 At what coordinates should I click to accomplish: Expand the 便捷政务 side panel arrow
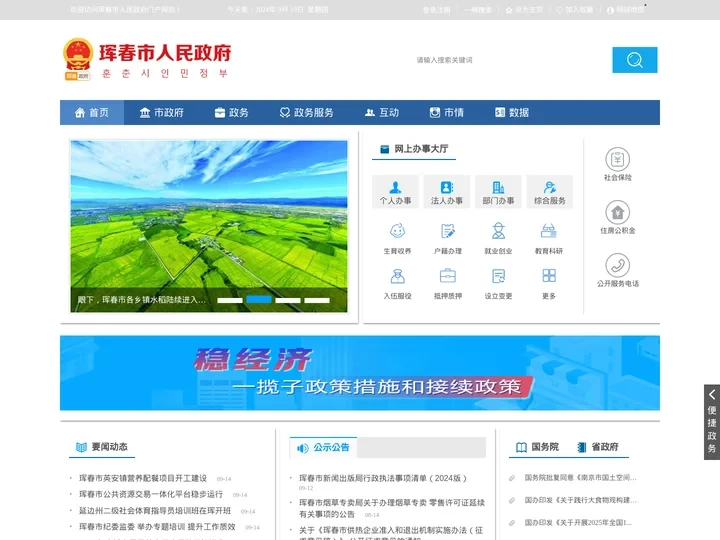pos(712,395)
